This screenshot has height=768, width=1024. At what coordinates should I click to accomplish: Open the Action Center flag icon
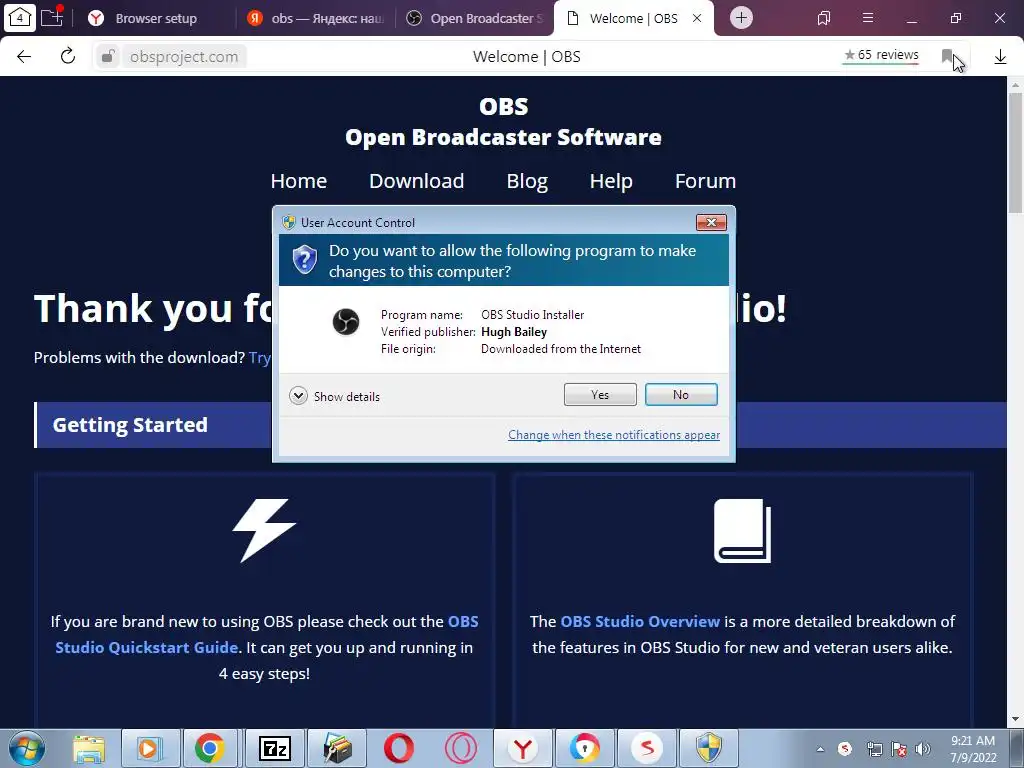(x=899, y=750)
